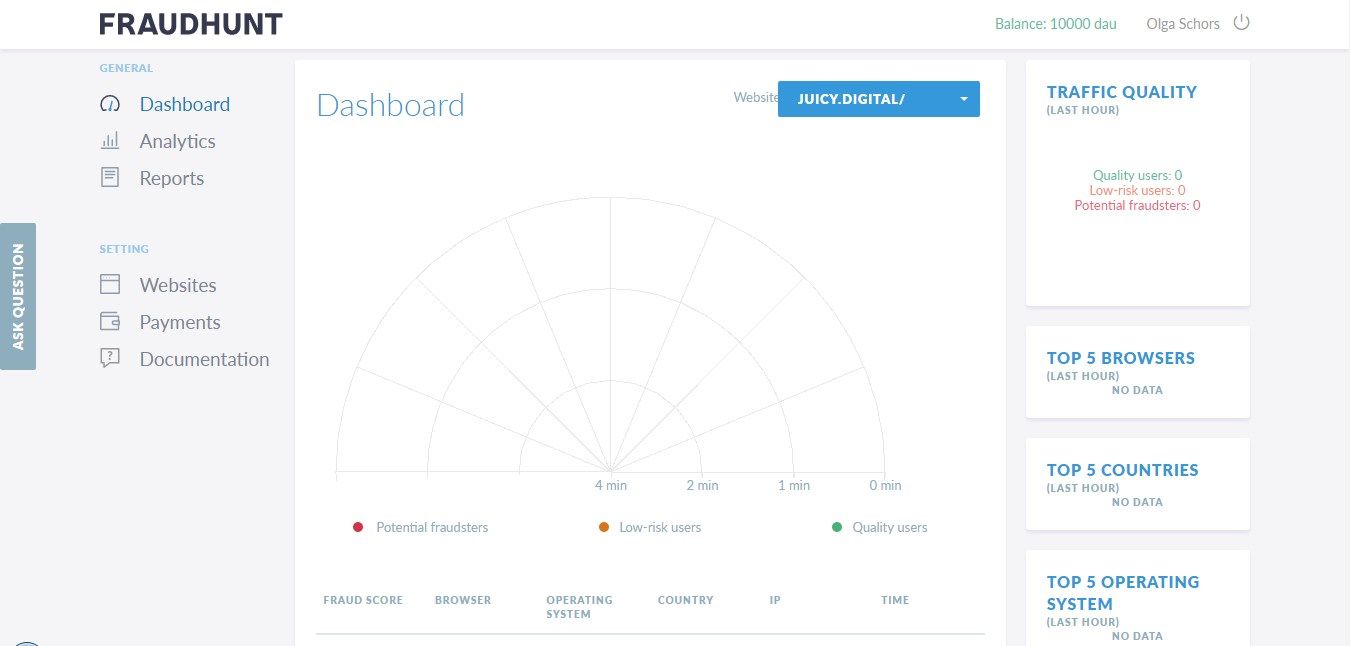Viewport: 1350px width, 646px height.
Task: Open the Documentation help icon
Action: click(109, 358)
